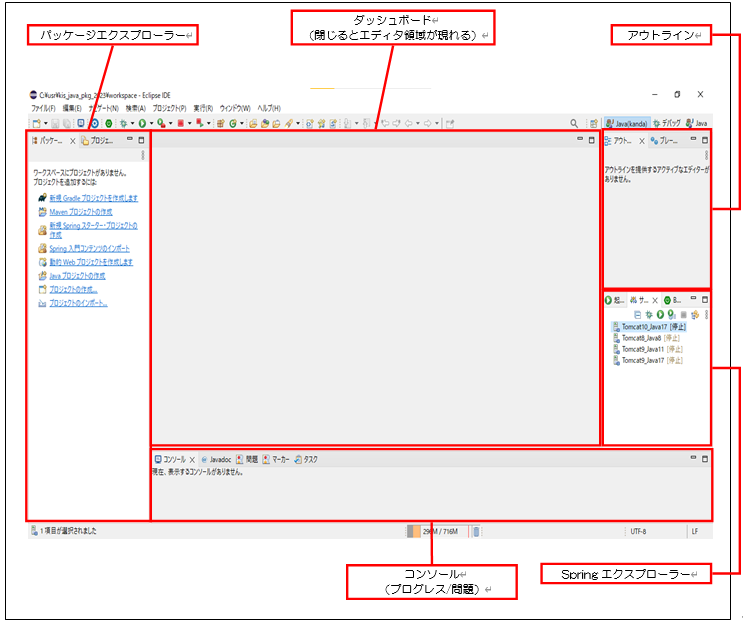The image size is (743, 624).
Task: Open the プロジェクト(P) menu
Action: 169,108
